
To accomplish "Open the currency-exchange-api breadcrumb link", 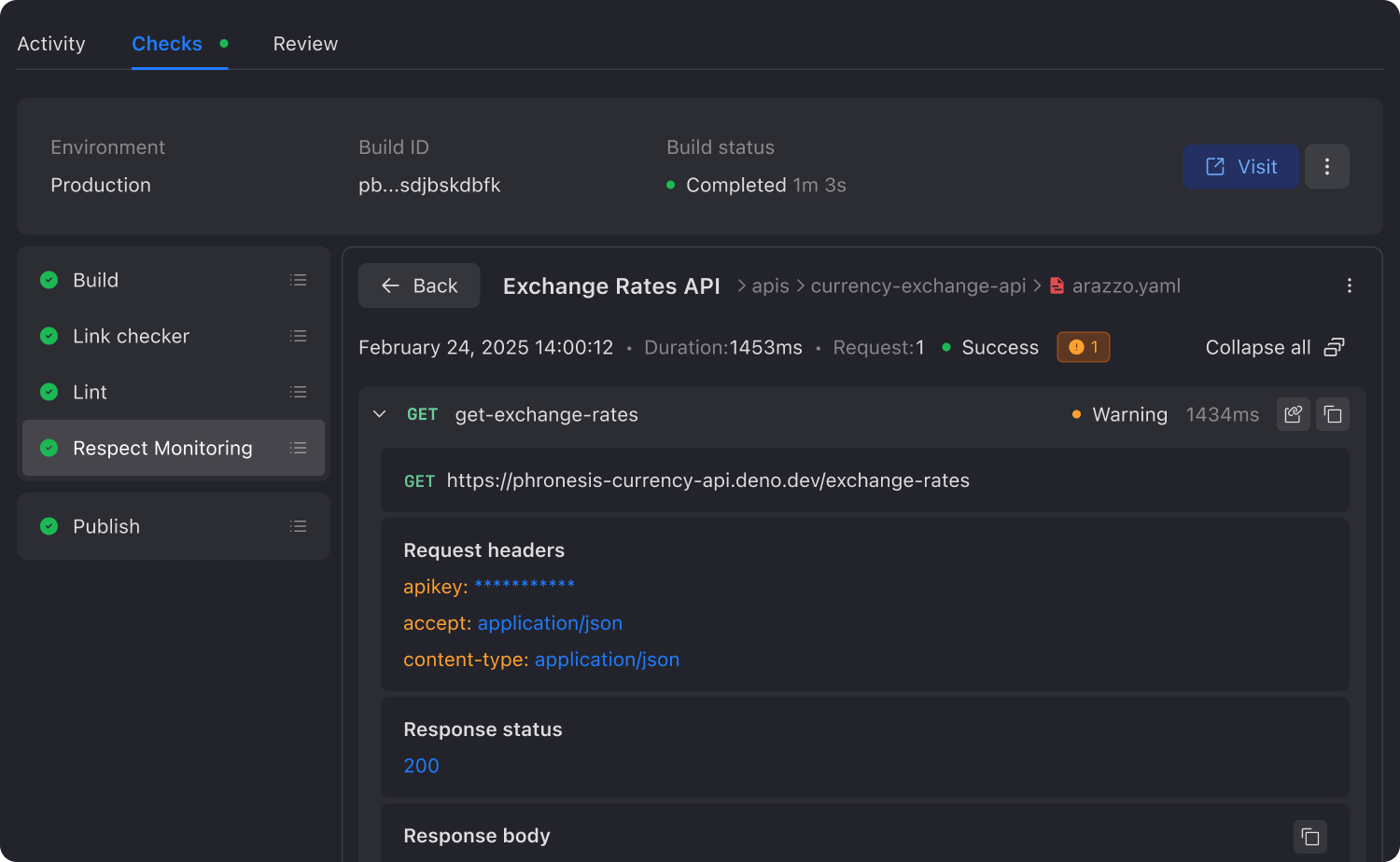I will click(x=917, y=285).
